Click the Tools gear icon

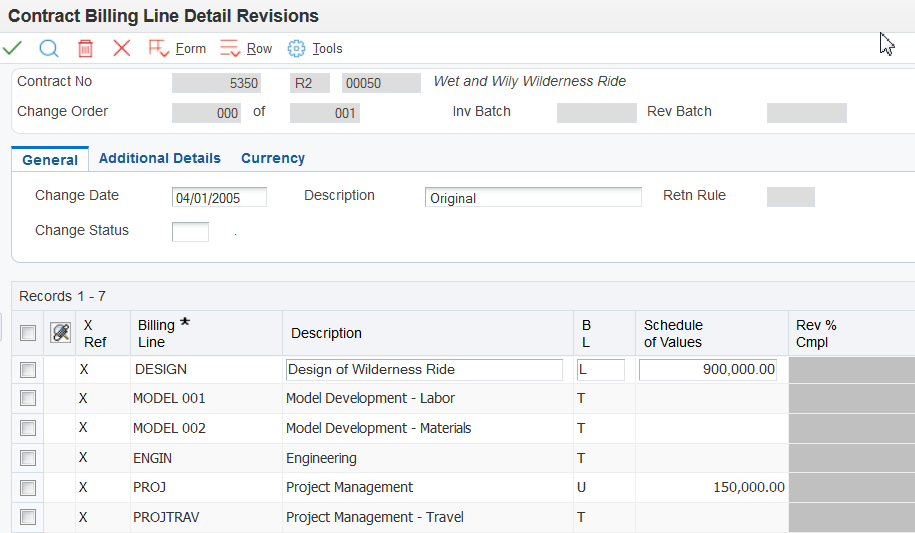click(296, 48)
